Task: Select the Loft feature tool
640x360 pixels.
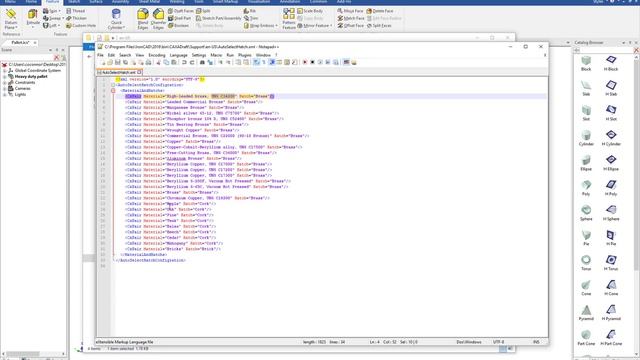Action: (51, 25)
